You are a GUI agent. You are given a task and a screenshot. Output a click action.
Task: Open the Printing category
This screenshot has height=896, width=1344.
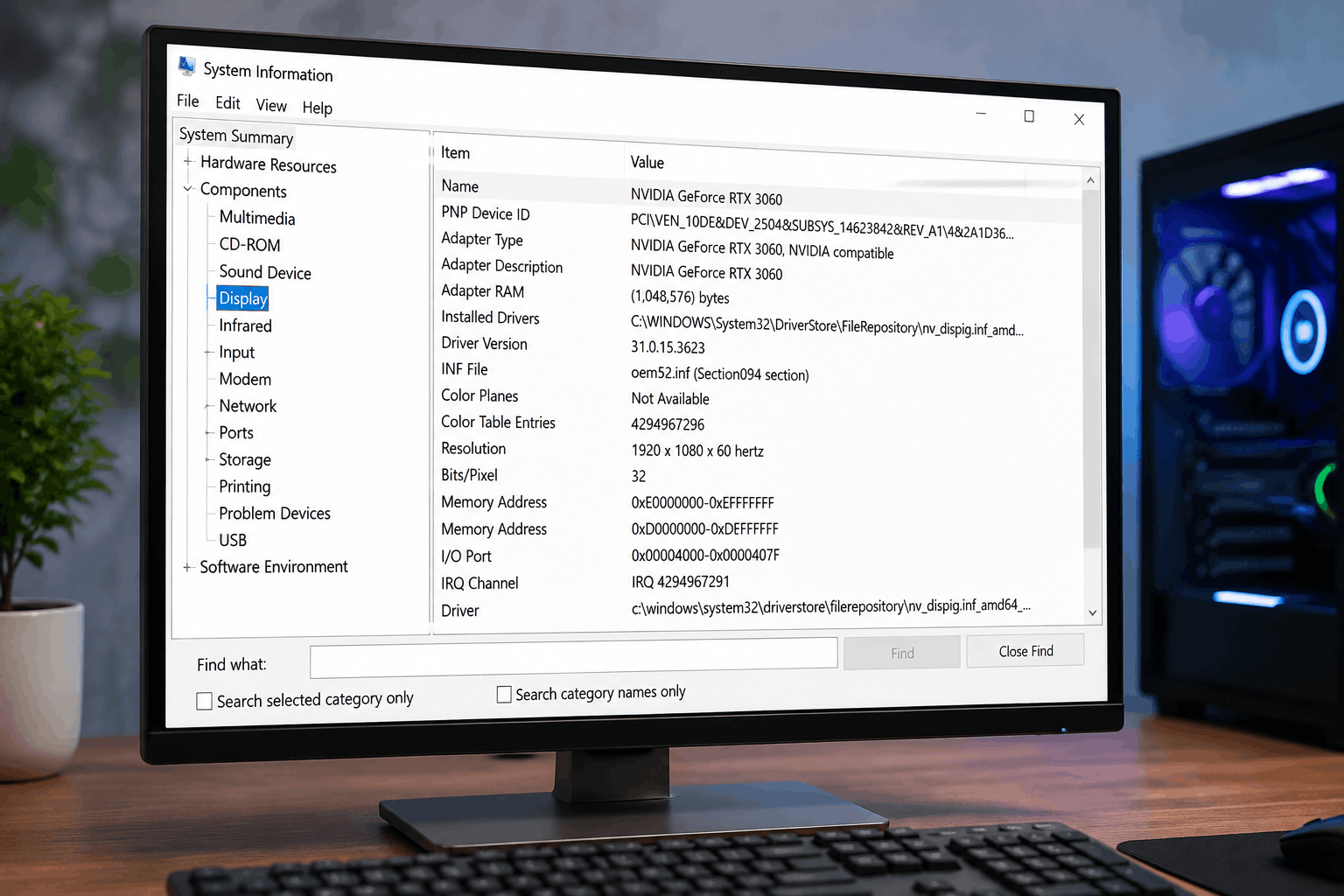pyautogui.click(x=245, y=486)
